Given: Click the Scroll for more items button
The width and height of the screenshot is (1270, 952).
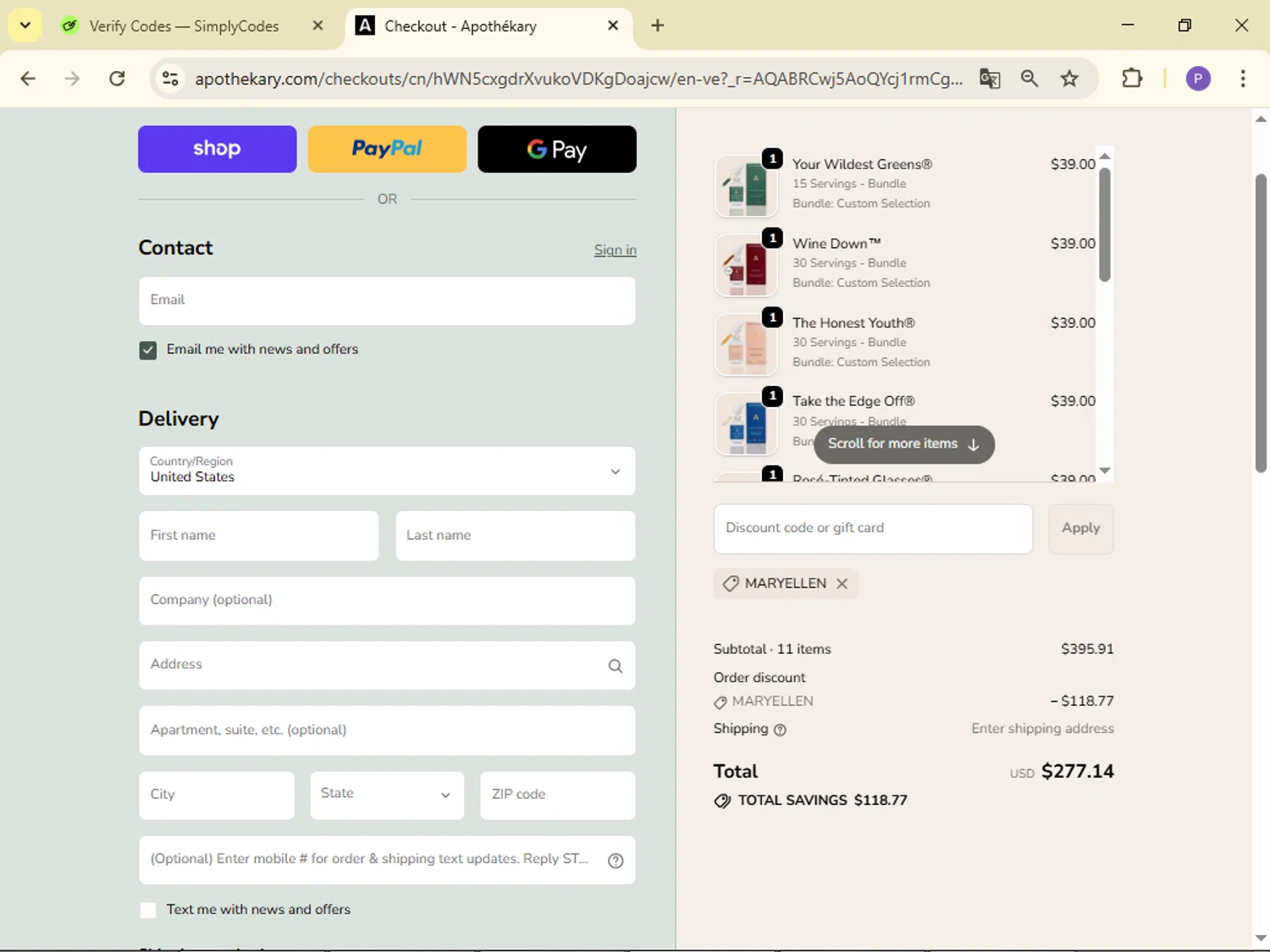Looking at the screenshot, I should point(904,444).
